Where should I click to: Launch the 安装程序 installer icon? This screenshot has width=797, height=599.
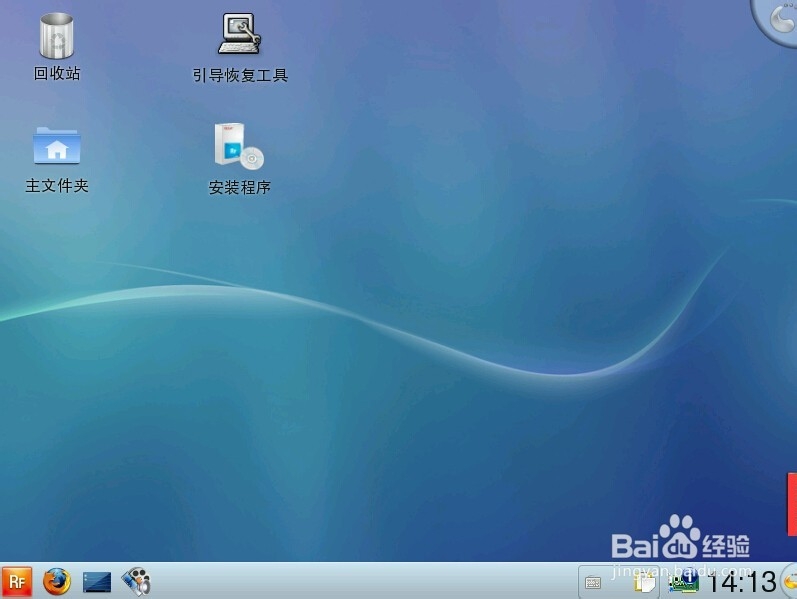tap(239, 146)
